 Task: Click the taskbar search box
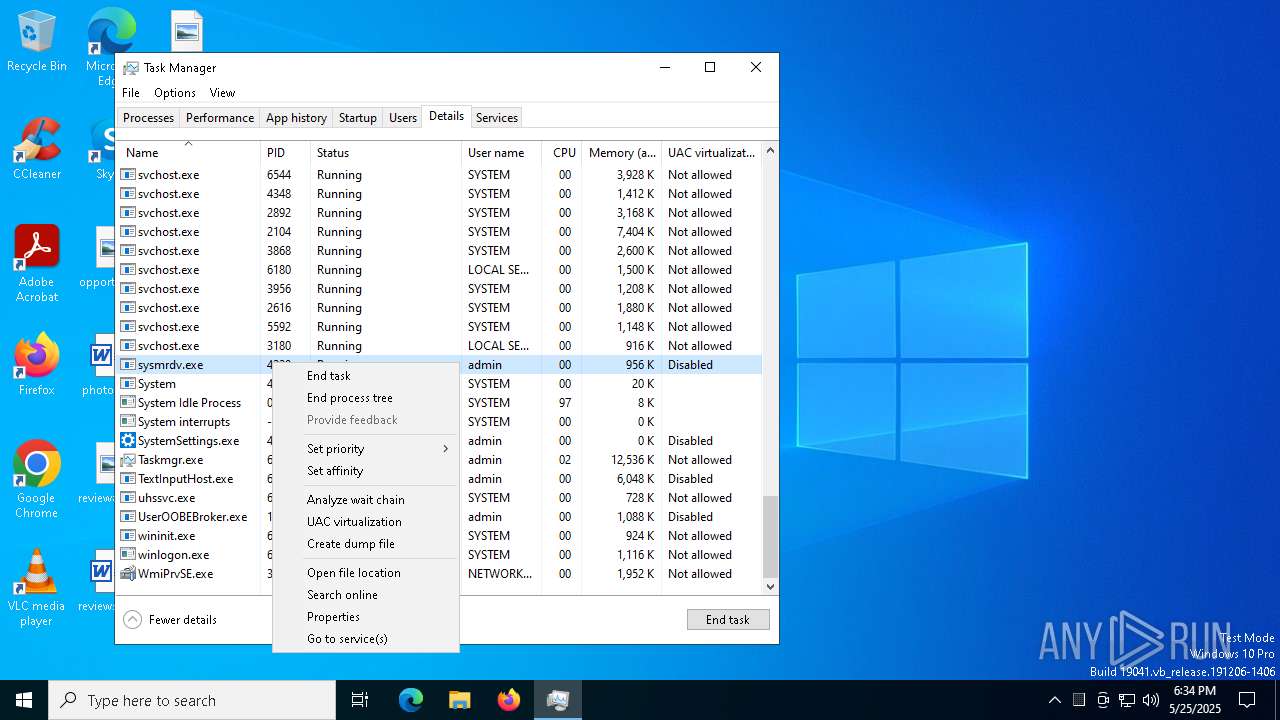192,700
